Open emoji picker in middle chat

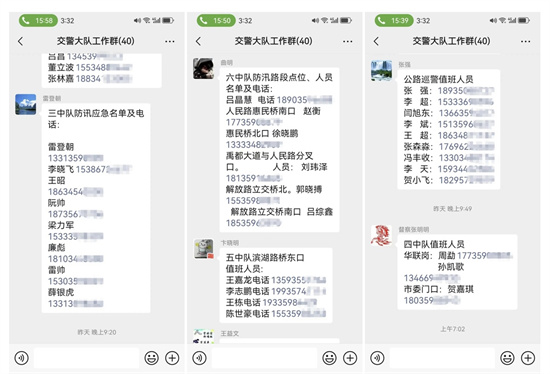tap(329, 358)
